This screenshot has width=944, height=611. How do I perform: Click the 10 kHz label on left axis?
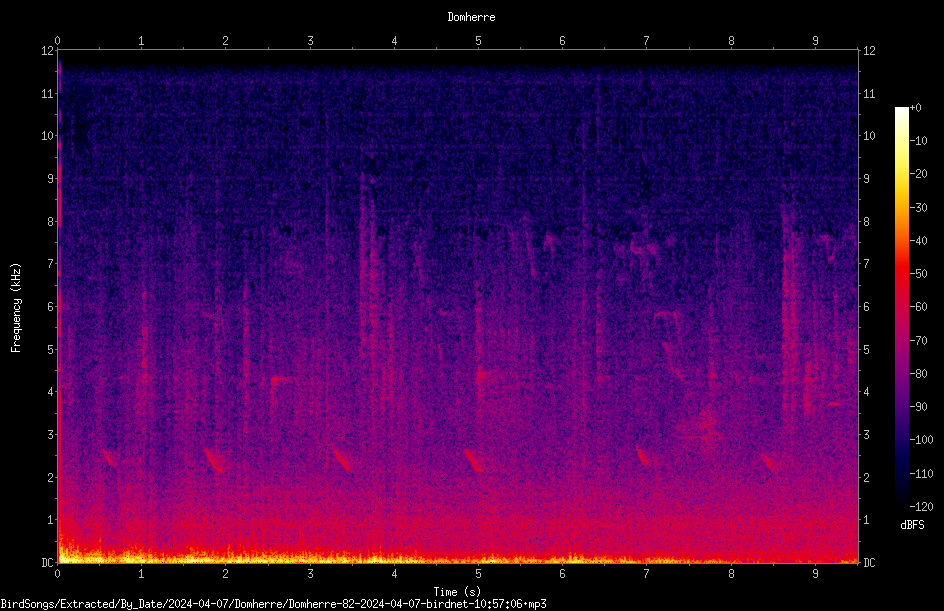(x=48, y=135)
